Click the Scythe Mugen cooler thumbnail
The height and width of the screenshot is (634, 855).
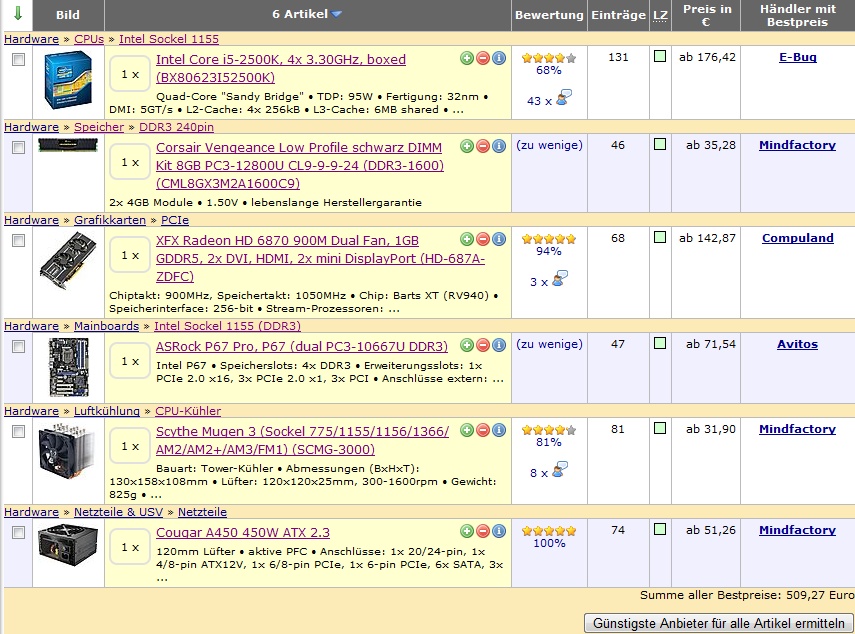tap(67, 451)
